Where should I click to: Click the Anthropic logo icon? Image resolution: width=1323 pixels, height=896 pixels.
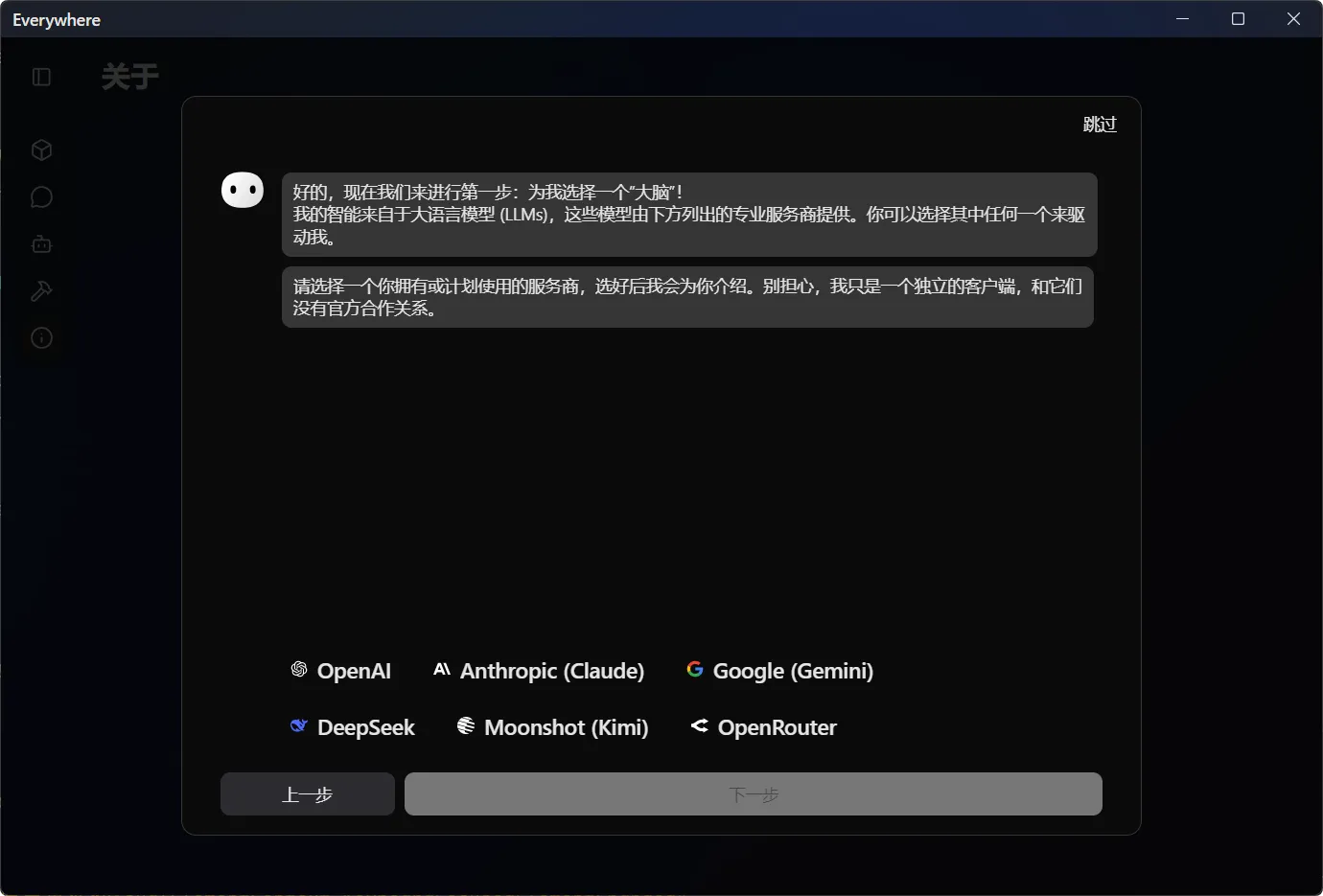point(442,670)
